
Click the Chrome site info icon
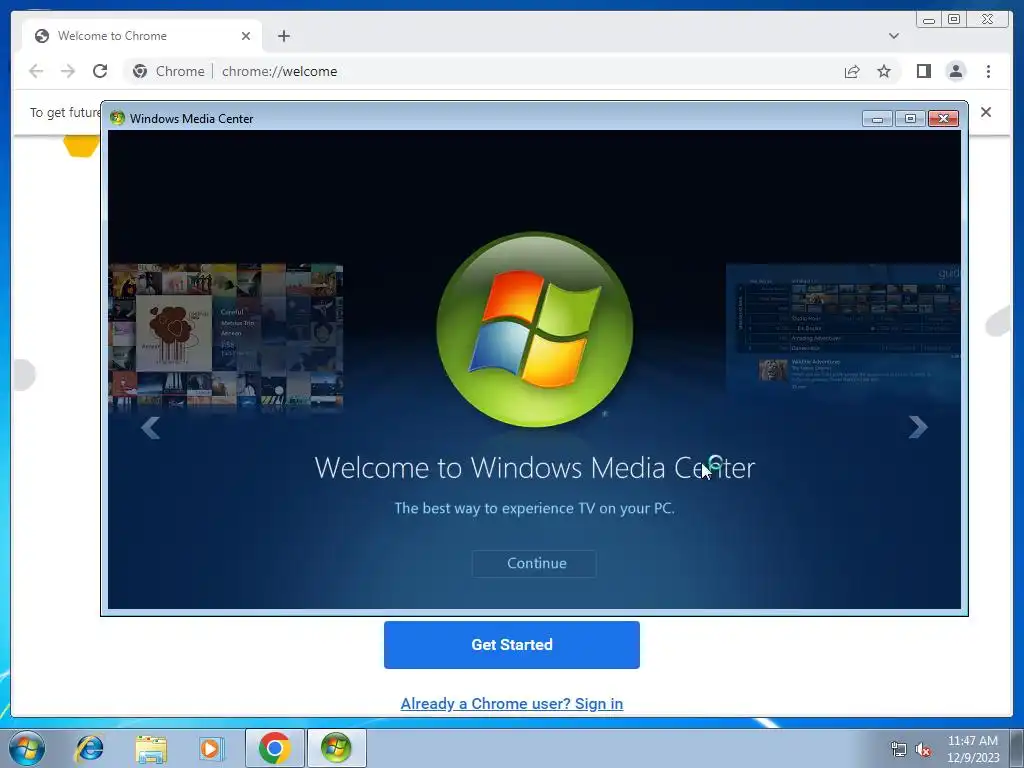(x=140, y=71)
